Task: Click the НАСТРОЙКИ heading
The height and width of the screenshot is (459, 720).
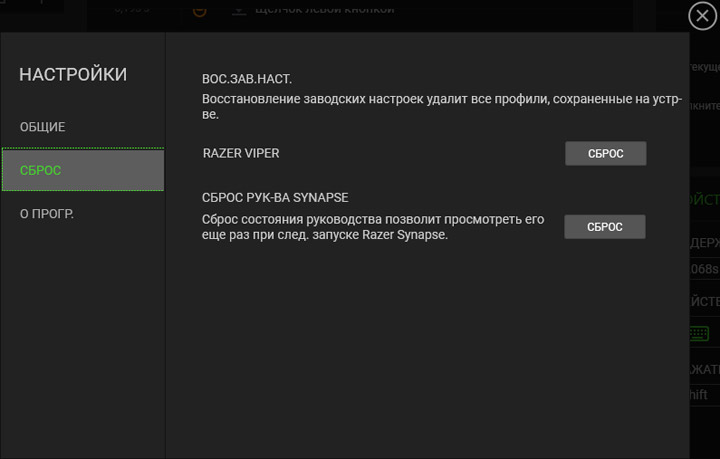Action: 73,75
